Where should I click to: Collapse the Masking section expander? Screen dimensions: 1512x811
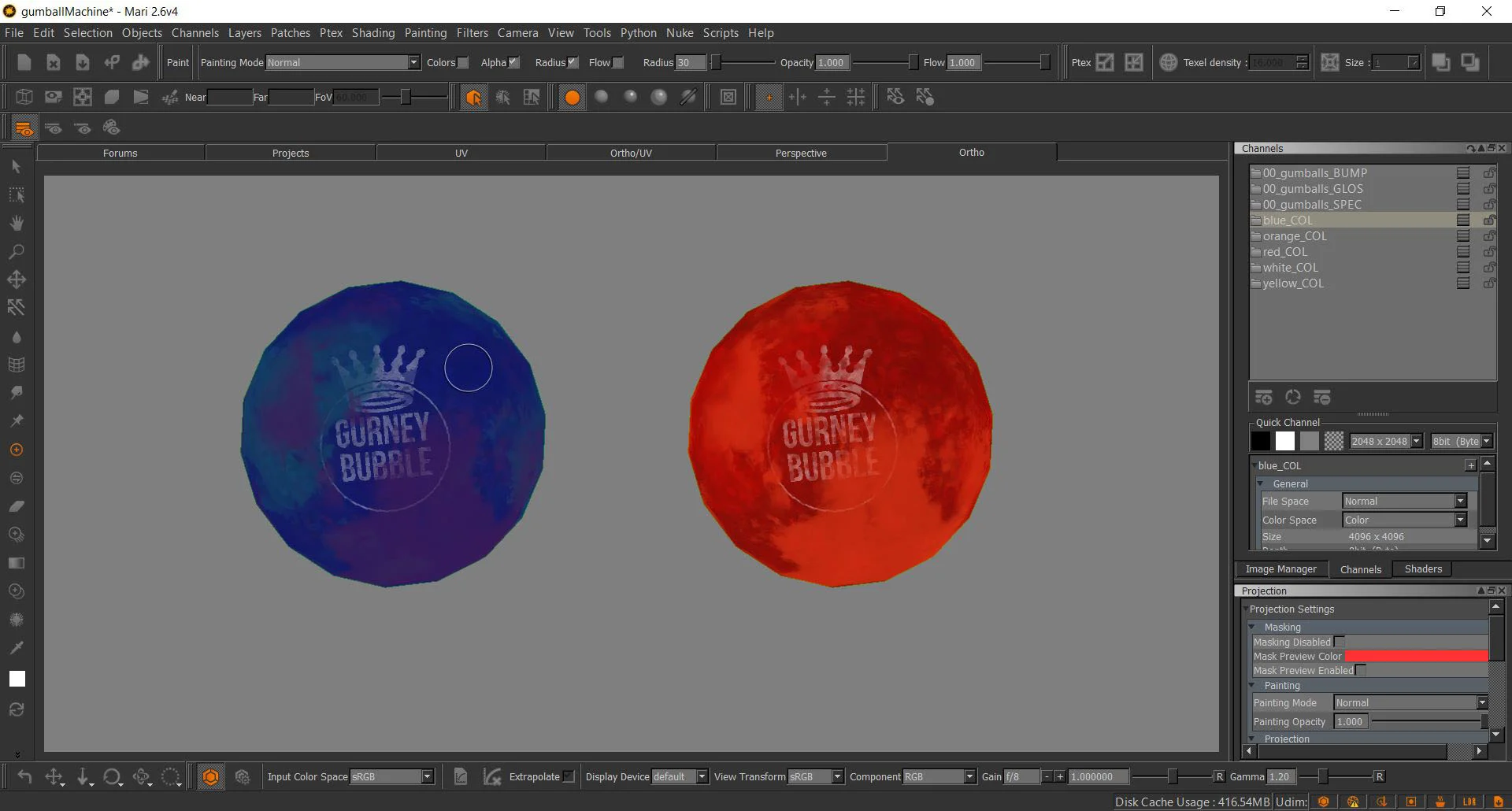click(x=1252, y=627)
